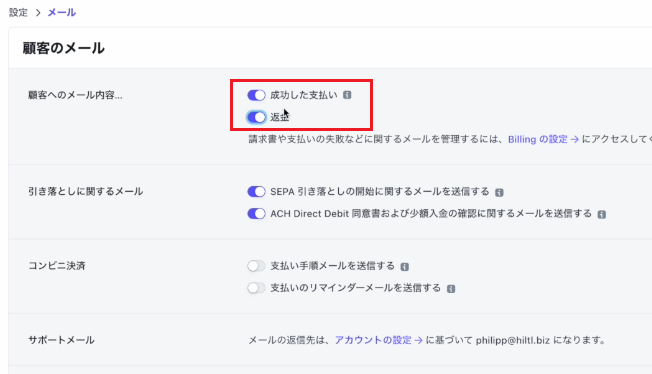Viewport: 652px width, 374px height.
Task: Open the アカウントの設定 link
Action: [379, 340]
